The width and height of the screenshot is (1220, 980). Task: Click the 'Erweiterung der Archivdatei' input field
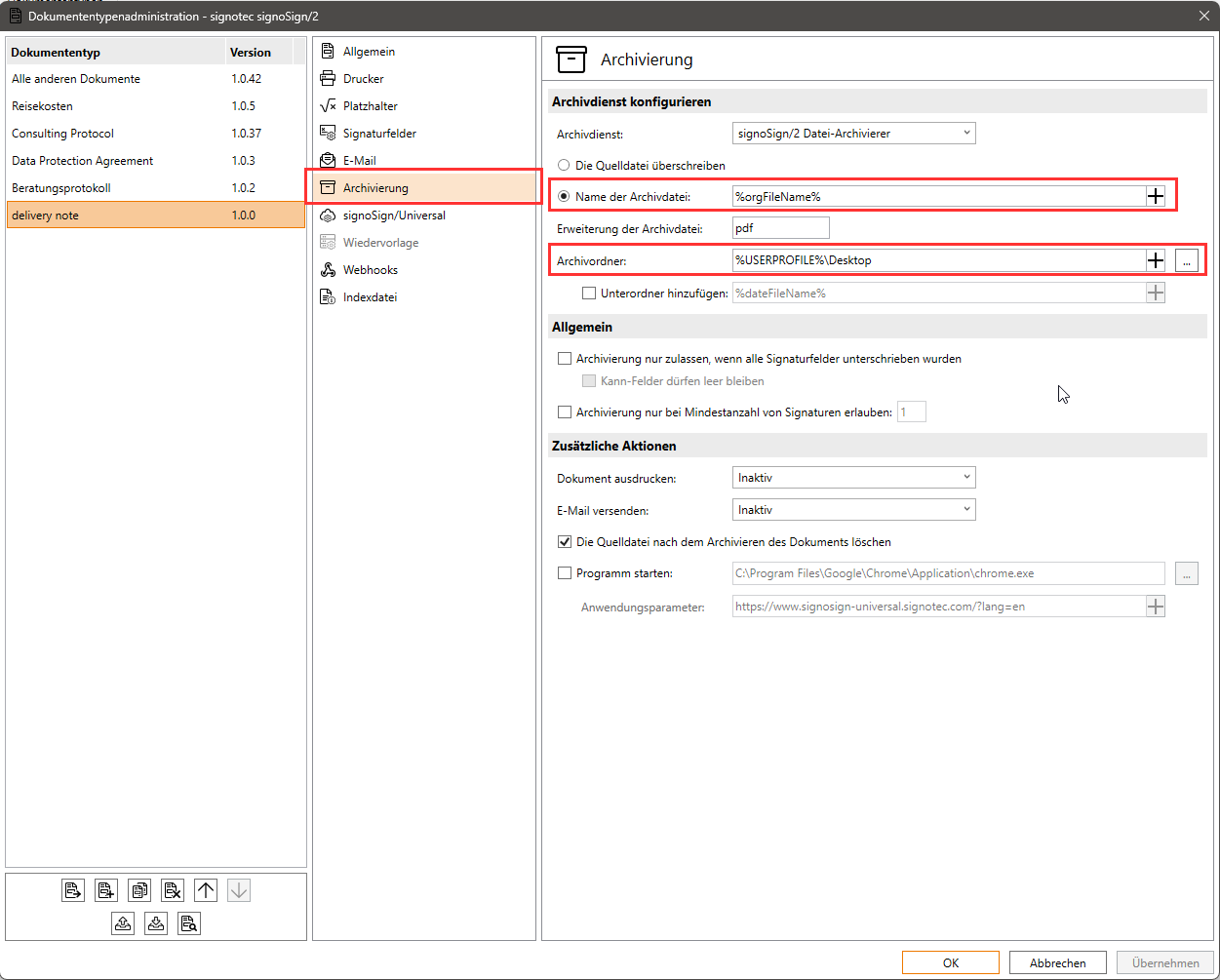click(x=780, y=228)
